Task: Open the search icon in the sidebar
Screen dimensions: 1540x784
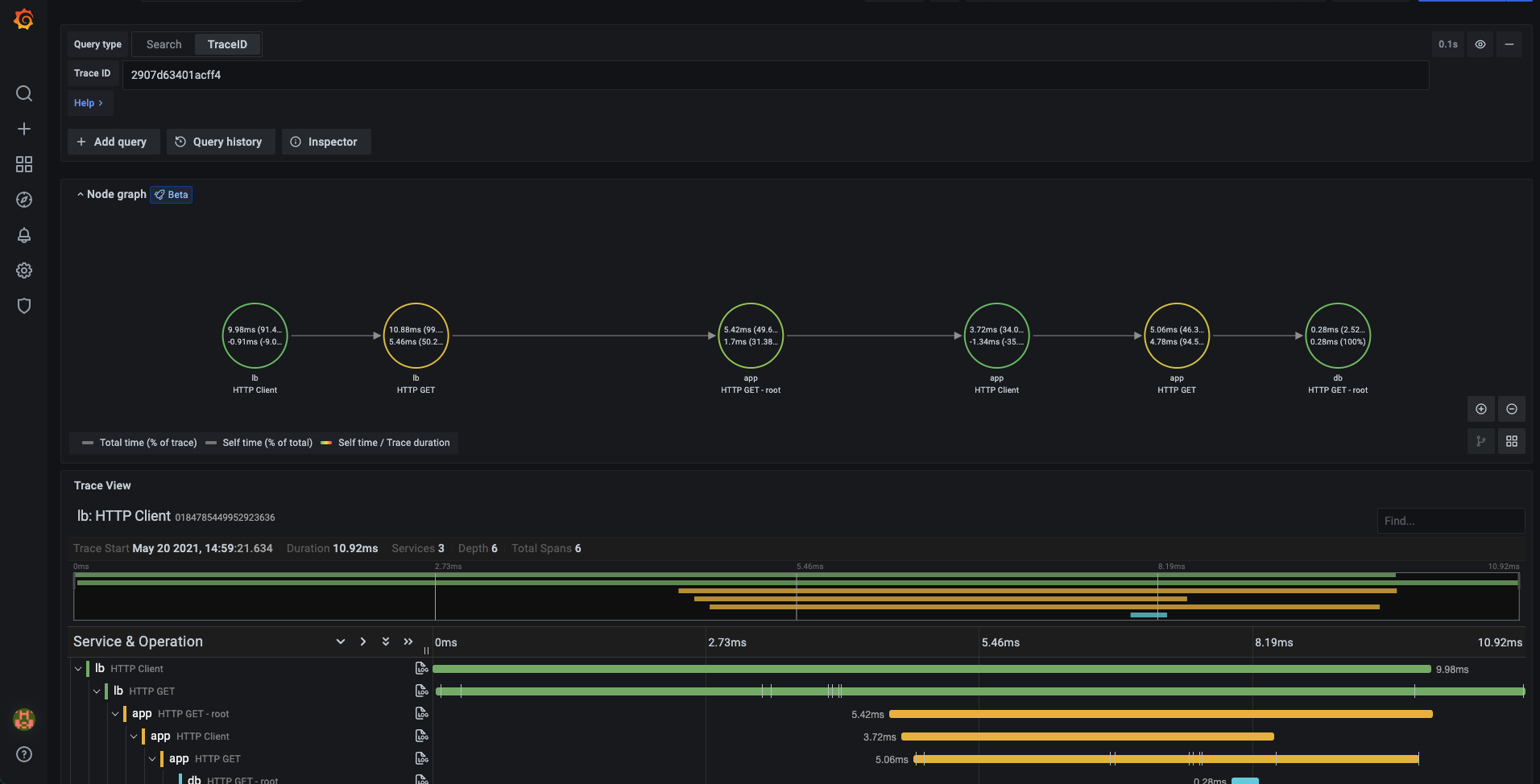Action: (x=24, y=93)
